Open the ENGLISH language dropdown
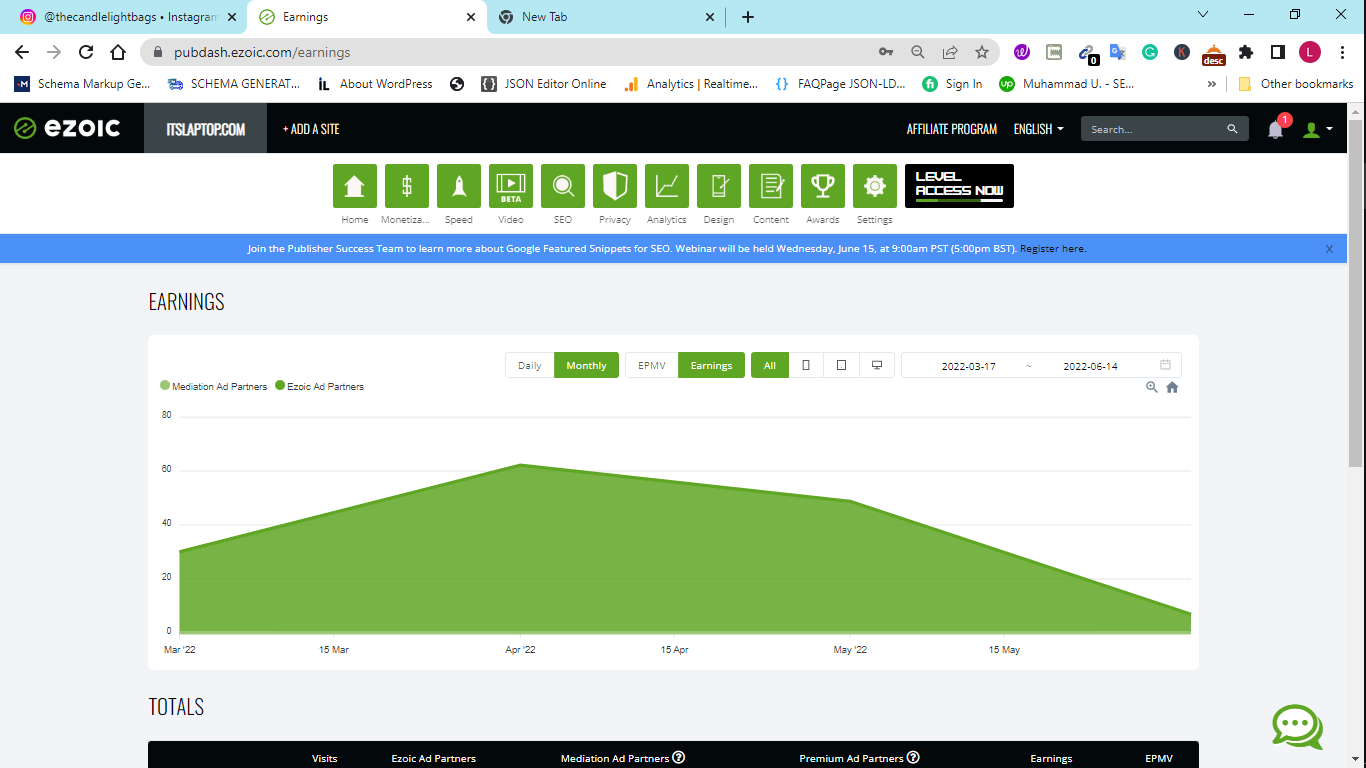Viewport: 1366px width, 768px height. pyautogui.click(x=1038, y=129)
